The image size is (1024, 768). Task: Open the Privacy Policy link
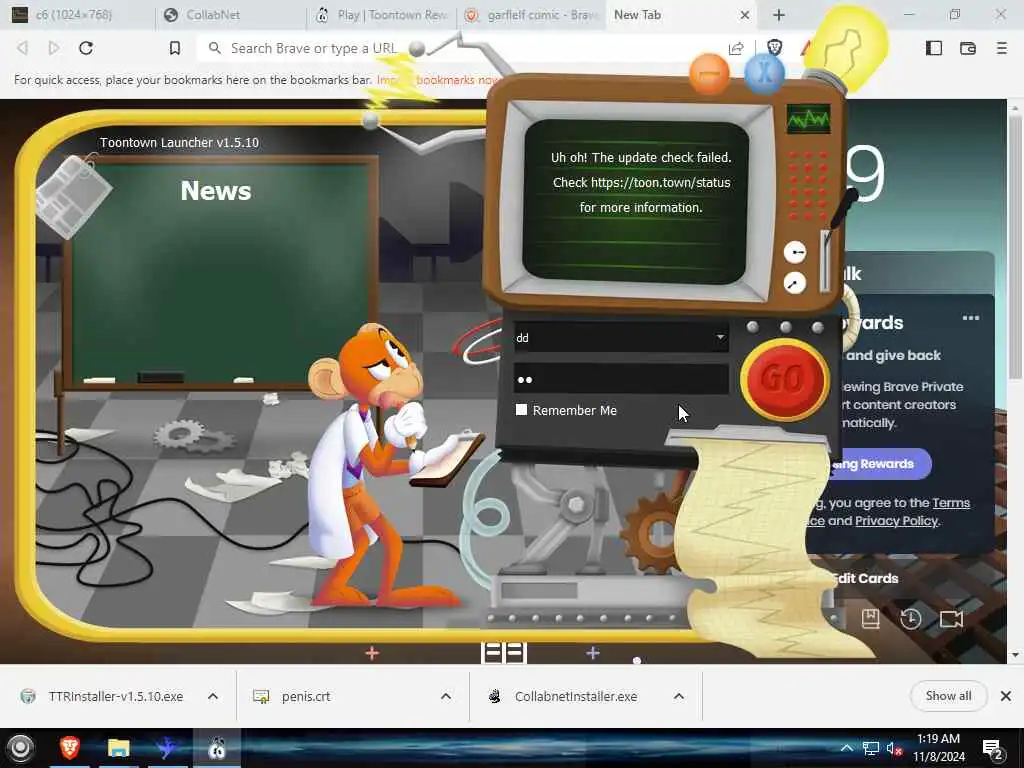896,520
